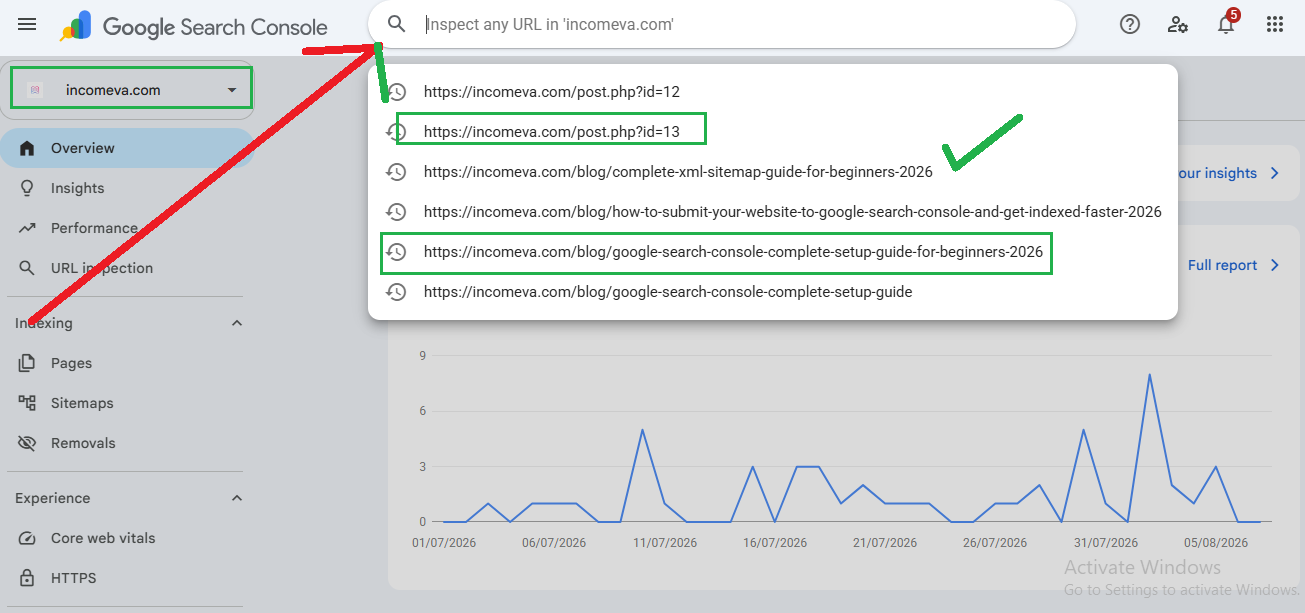Click the Performance trend arrow icon
Image resolution: width=1305 pixels, height=613 pixels.
click(27, 228)
